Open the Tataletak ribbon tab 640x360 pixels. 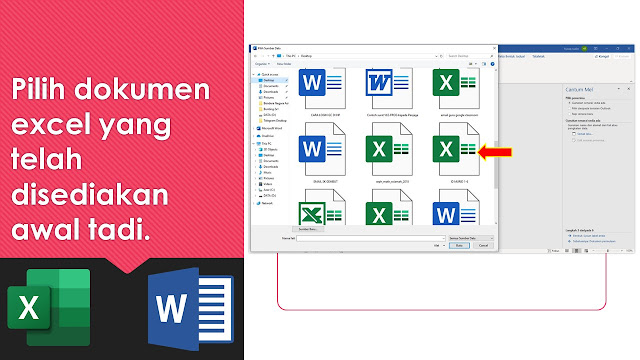[538, 56]
